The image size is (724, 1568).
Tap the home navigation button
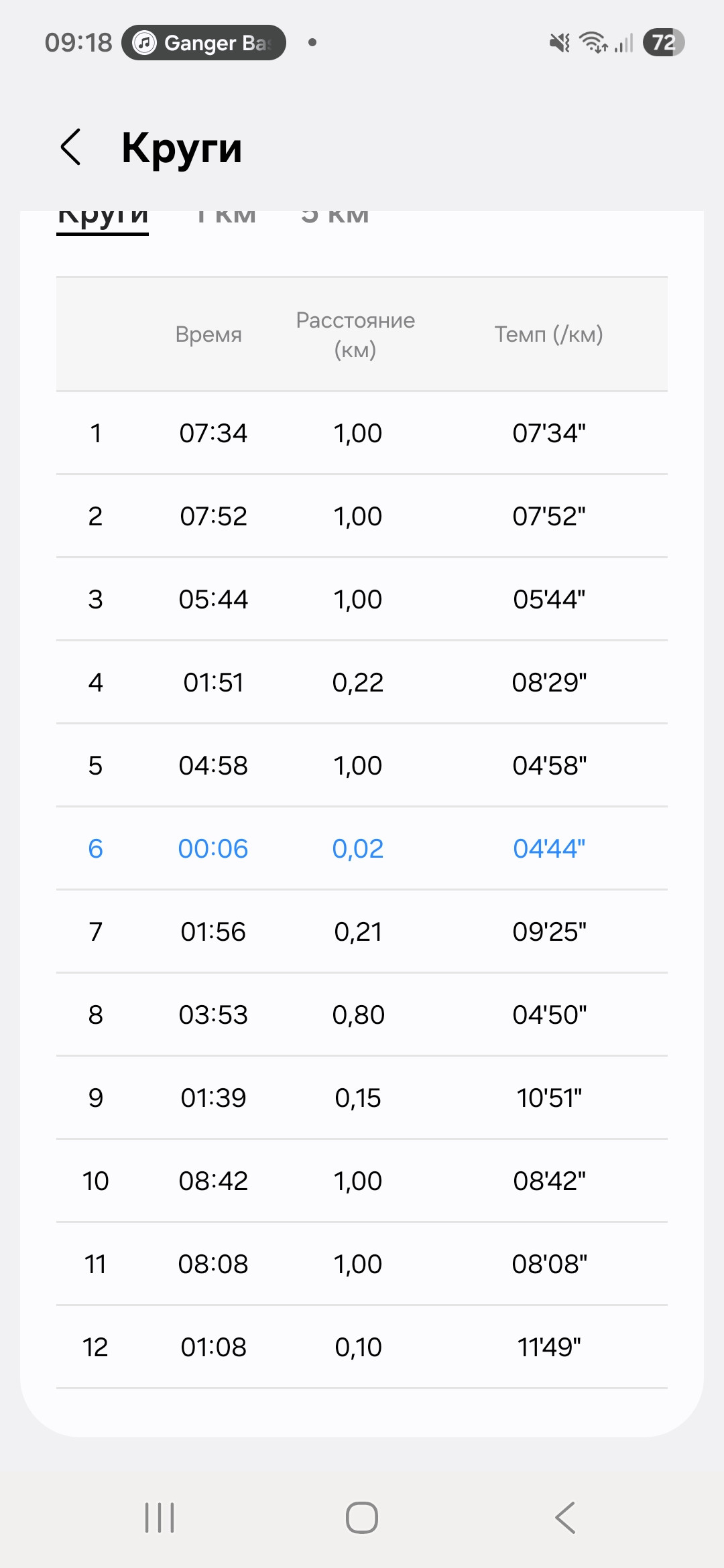click(362, 1518)
